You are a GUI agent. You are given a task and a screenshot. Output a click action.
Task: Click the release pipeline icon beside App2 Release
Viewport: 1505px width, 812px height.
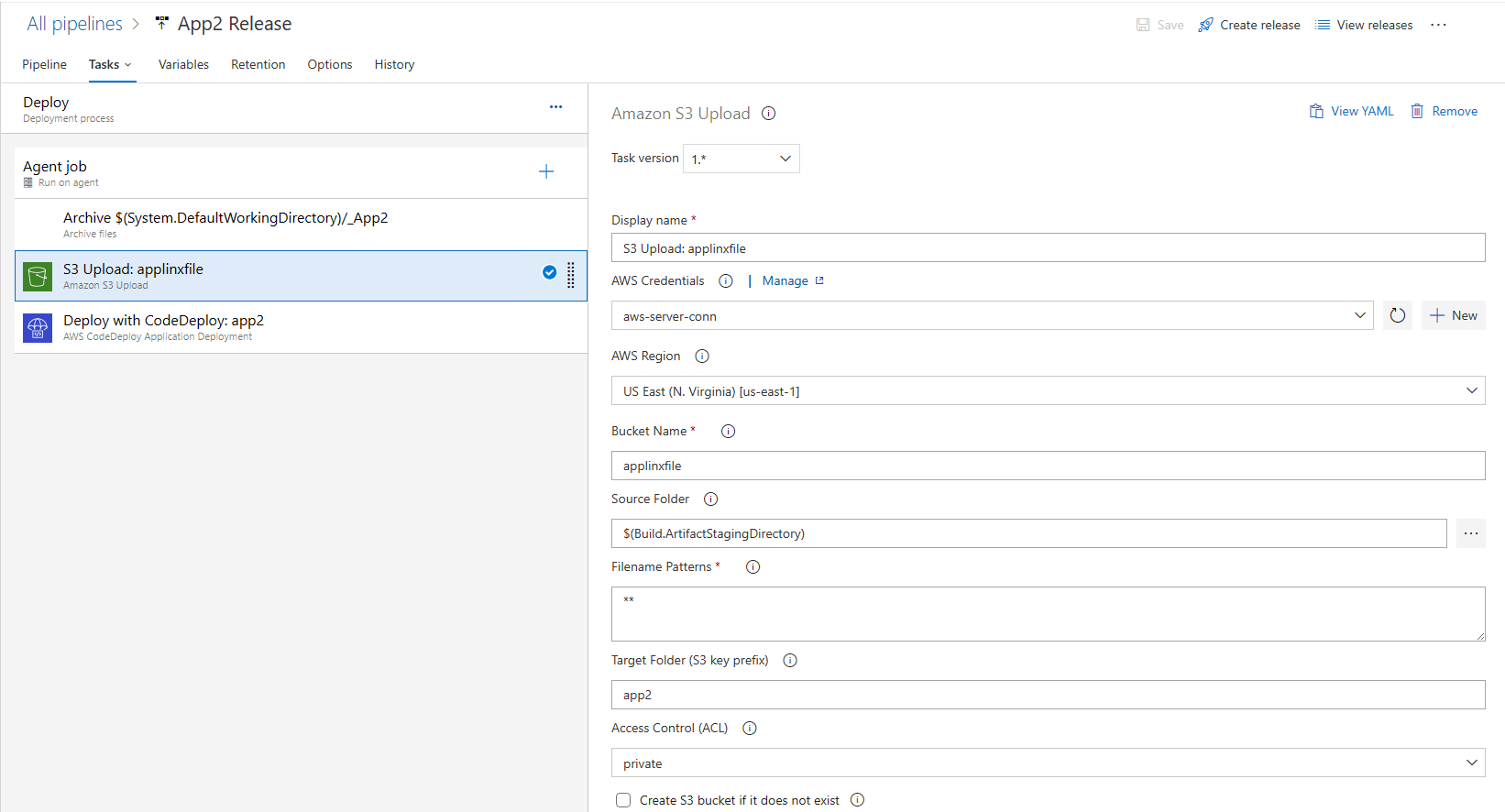[162, 24]
